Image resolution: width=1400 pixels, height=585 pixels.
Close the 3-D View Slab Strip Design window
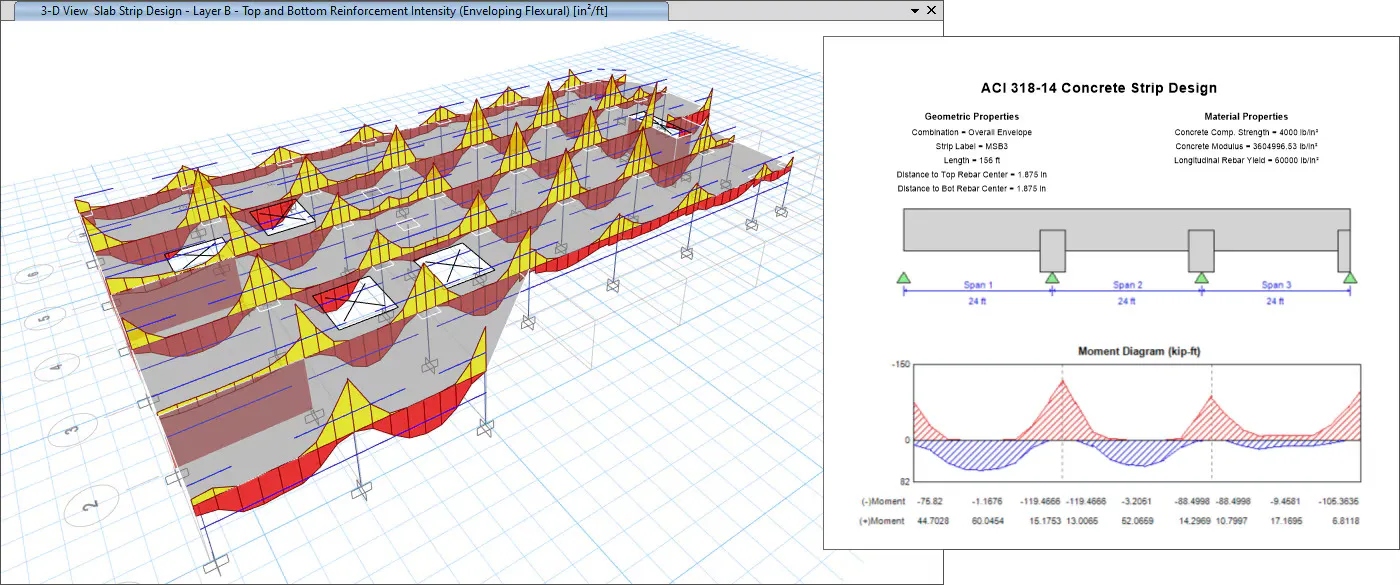click(x=931, y=10)
